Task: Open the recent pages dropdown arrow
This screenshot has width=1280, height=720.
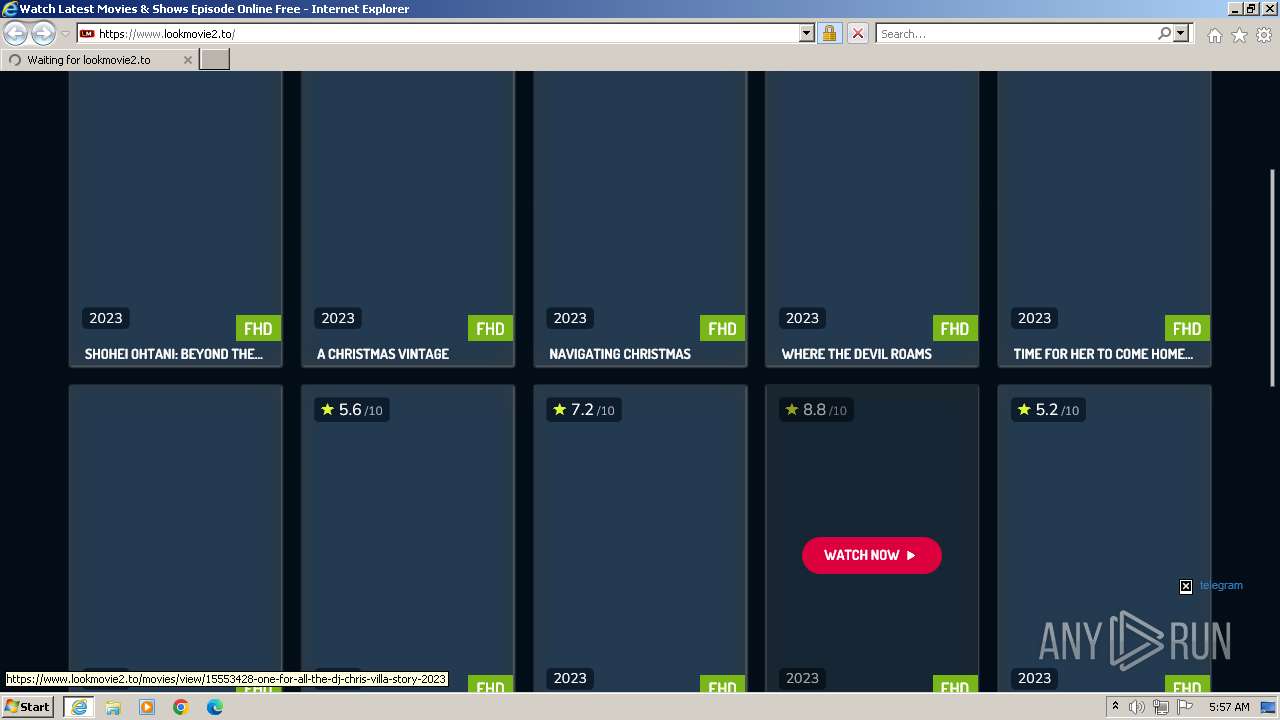Action: 65,34
